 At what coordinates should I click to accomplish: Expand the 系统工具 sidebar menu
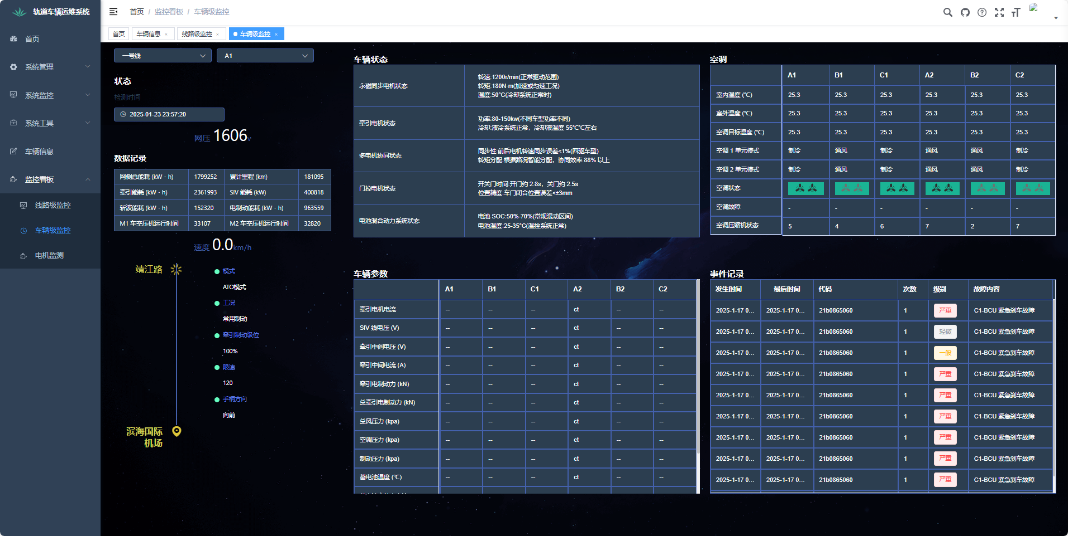tap(50, 123)
